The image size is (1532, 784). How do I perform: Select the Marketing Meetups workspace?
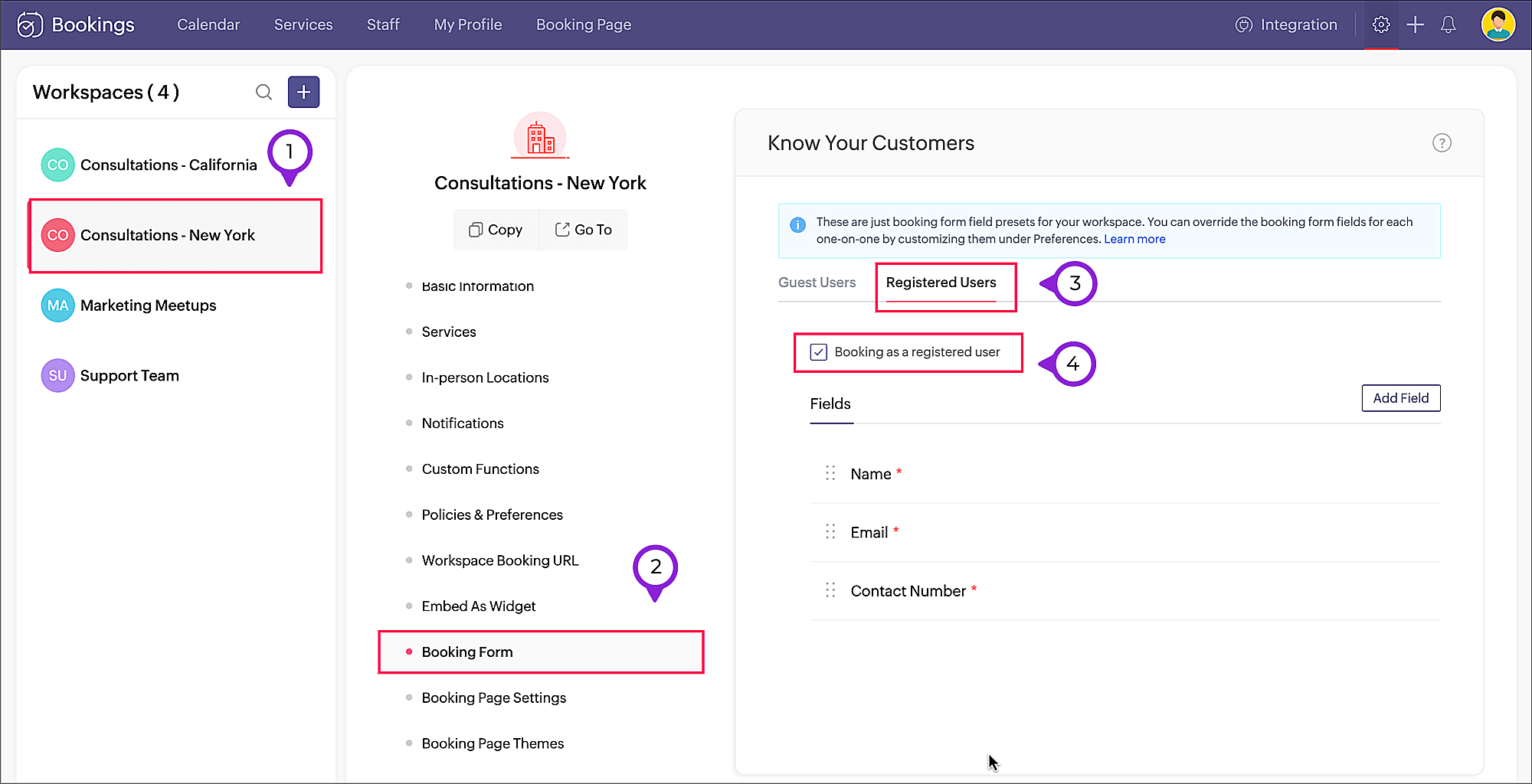148,305
